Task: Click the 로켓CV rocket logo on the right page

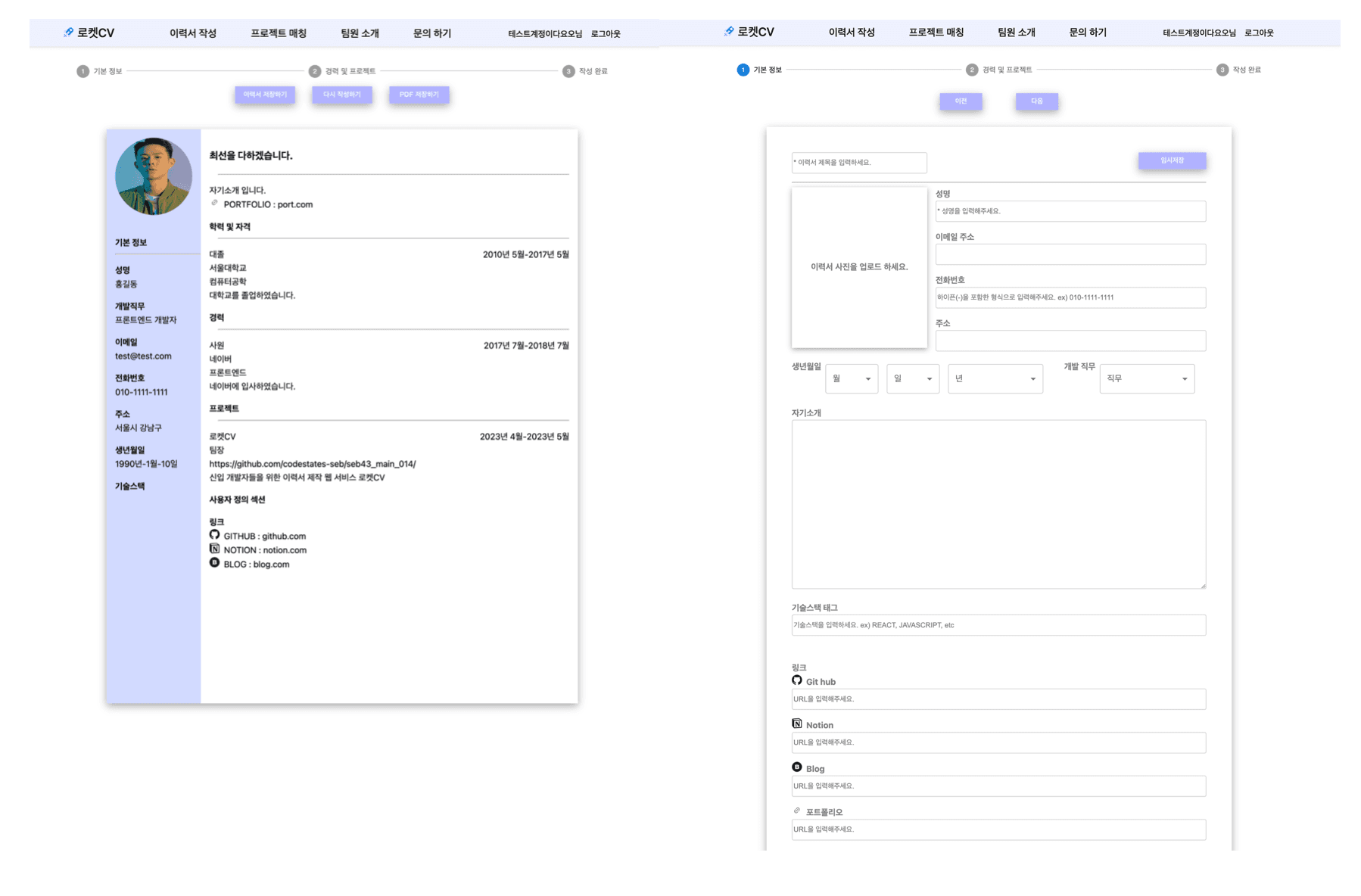Action: coord(749,32)
